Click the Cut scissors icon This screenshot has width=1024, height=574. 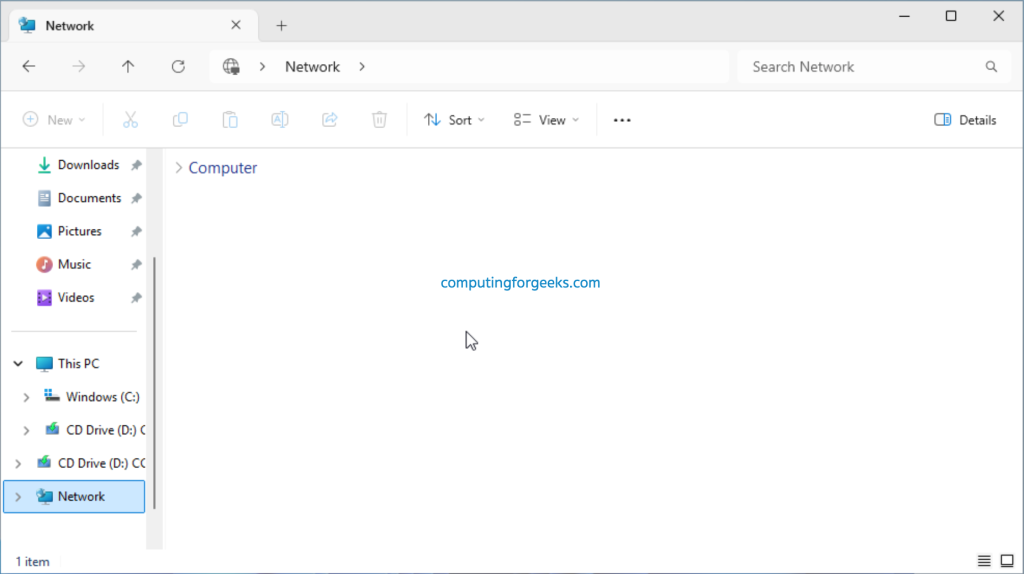[131, 120]
